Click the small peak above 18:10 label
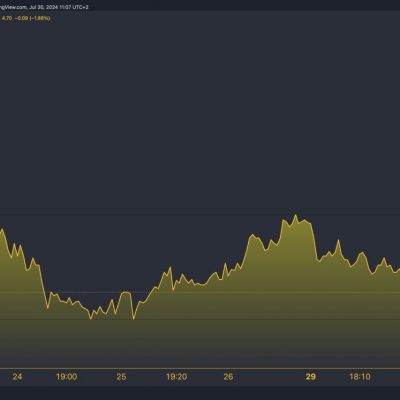 (362, 253)
